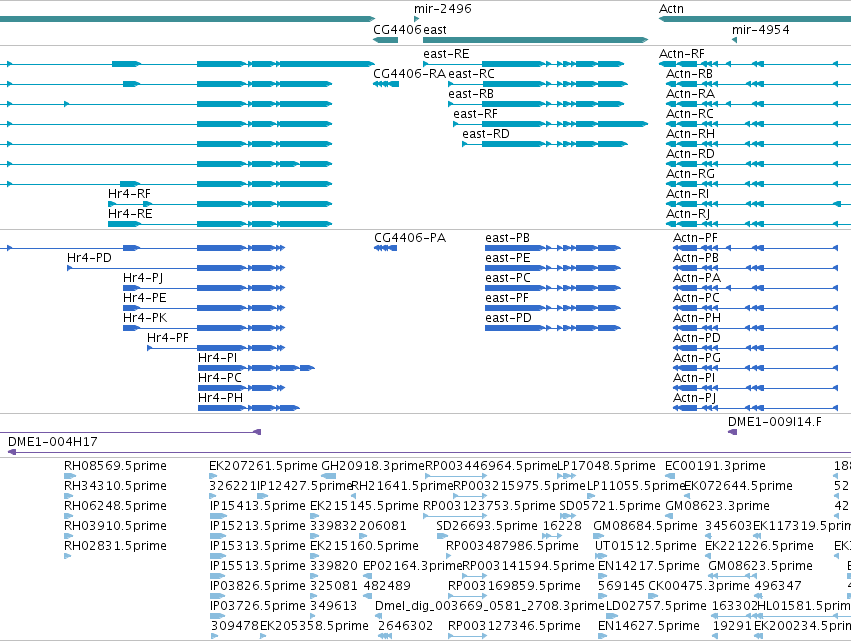Choose the east-PD CDS label

click(508, 319)
